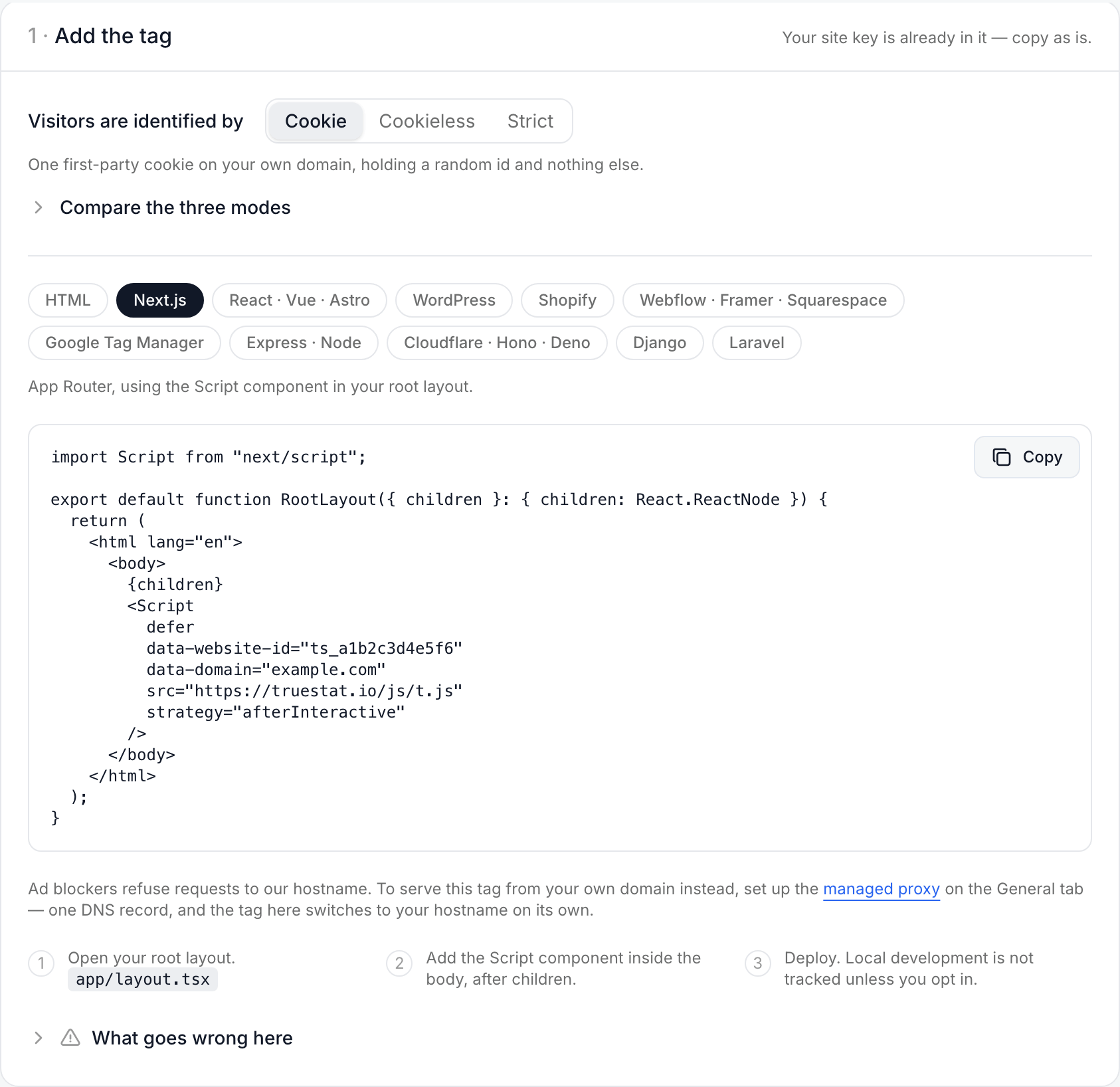Click the data-website-id line in the code

(304, 648)
